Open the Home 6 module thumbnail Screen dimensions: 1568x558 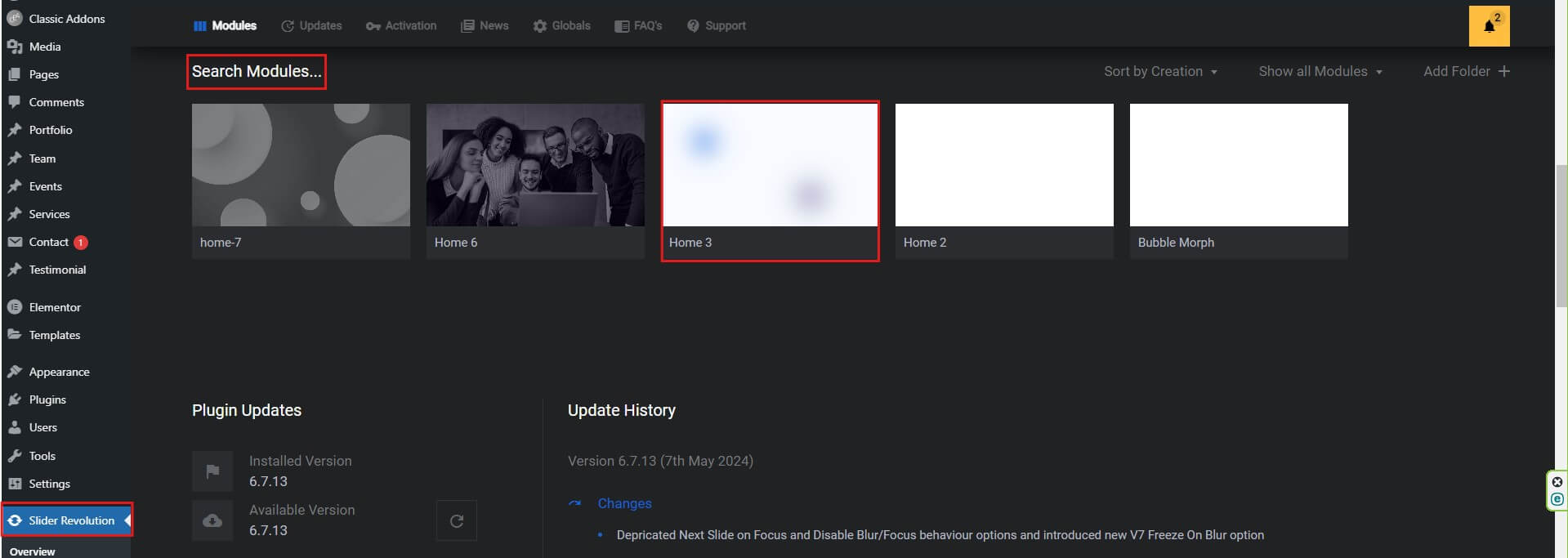pyautogui.click(x=535, y=165)
